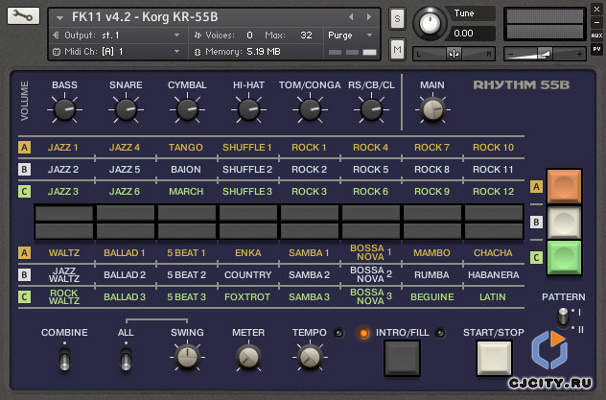This screenshot has width=606, height=400.
Task: Click the 5 BEAT 3 pattern label
Action: pyautogui.click(x=187, y=297)
